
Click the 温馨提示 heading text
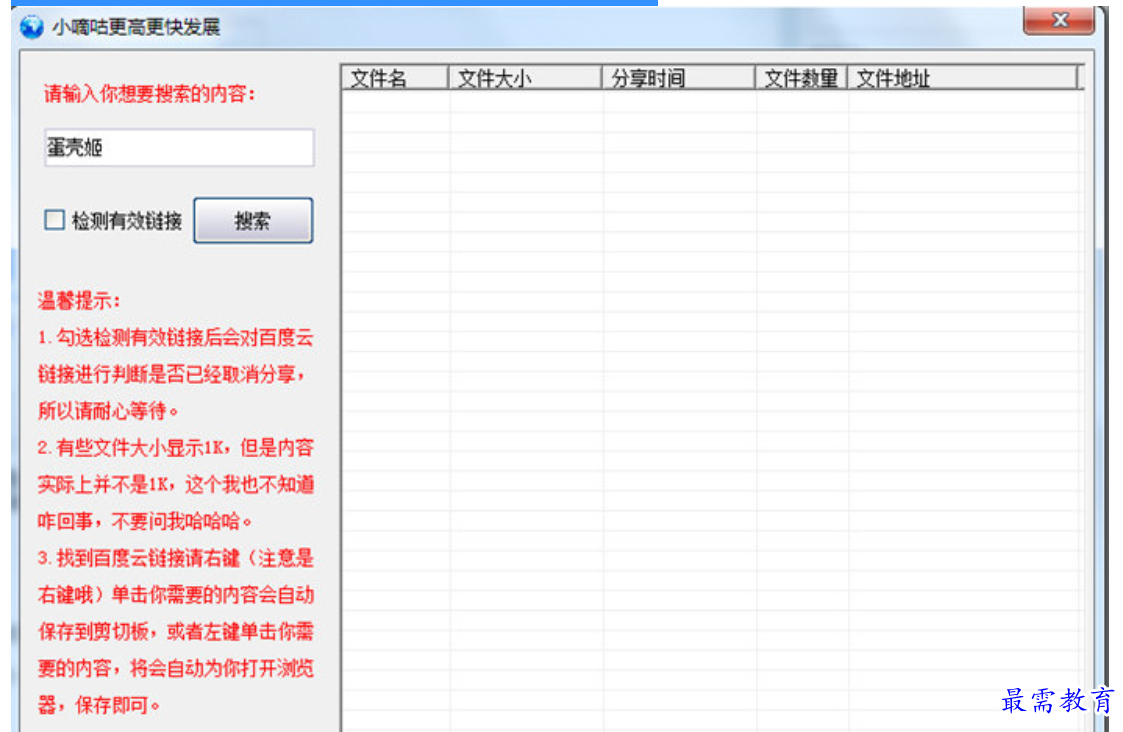[79, 300]
